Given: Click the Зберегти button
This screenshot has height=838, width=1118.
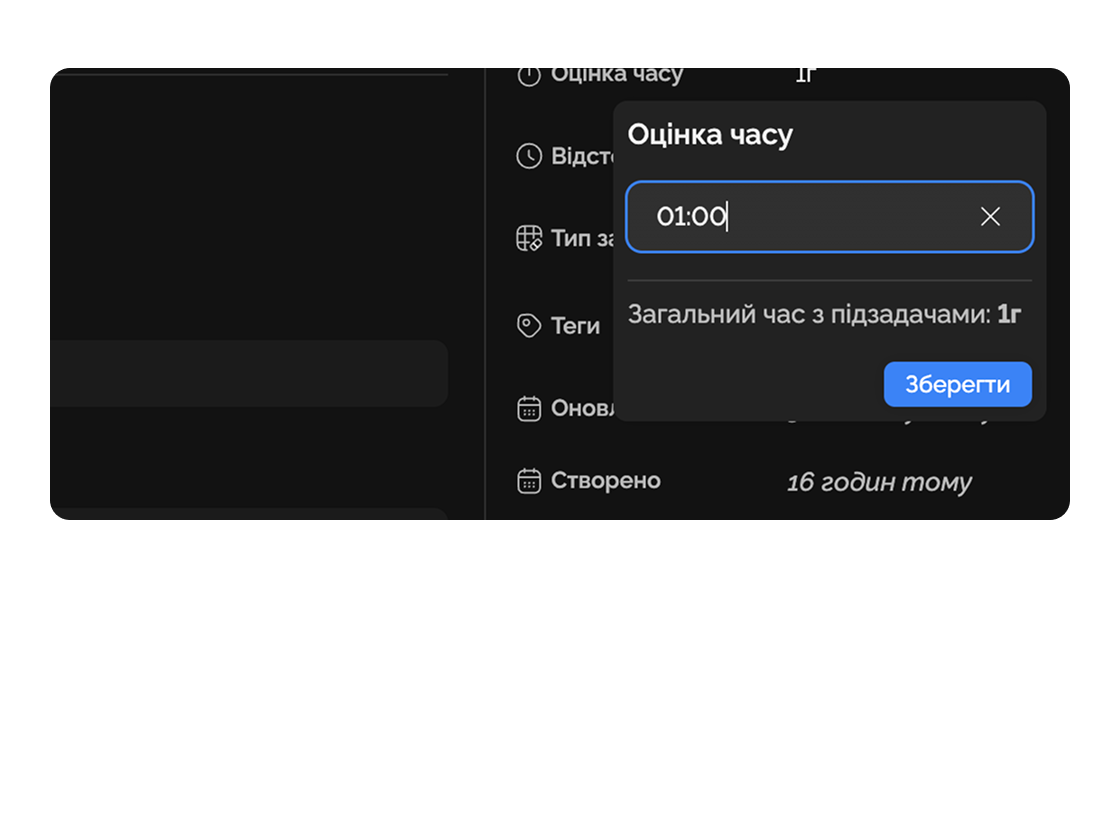Looking at the screenshot, I should coord(957,385).
